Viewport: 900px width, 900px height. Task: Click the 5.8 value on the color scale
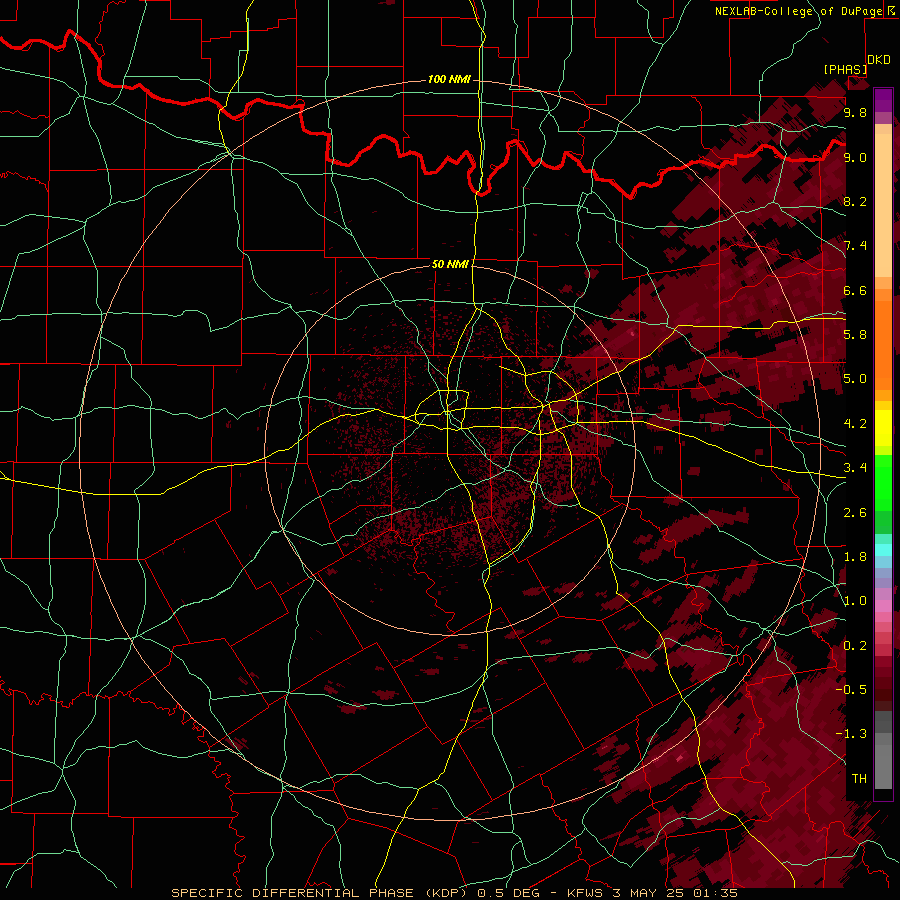855,335
